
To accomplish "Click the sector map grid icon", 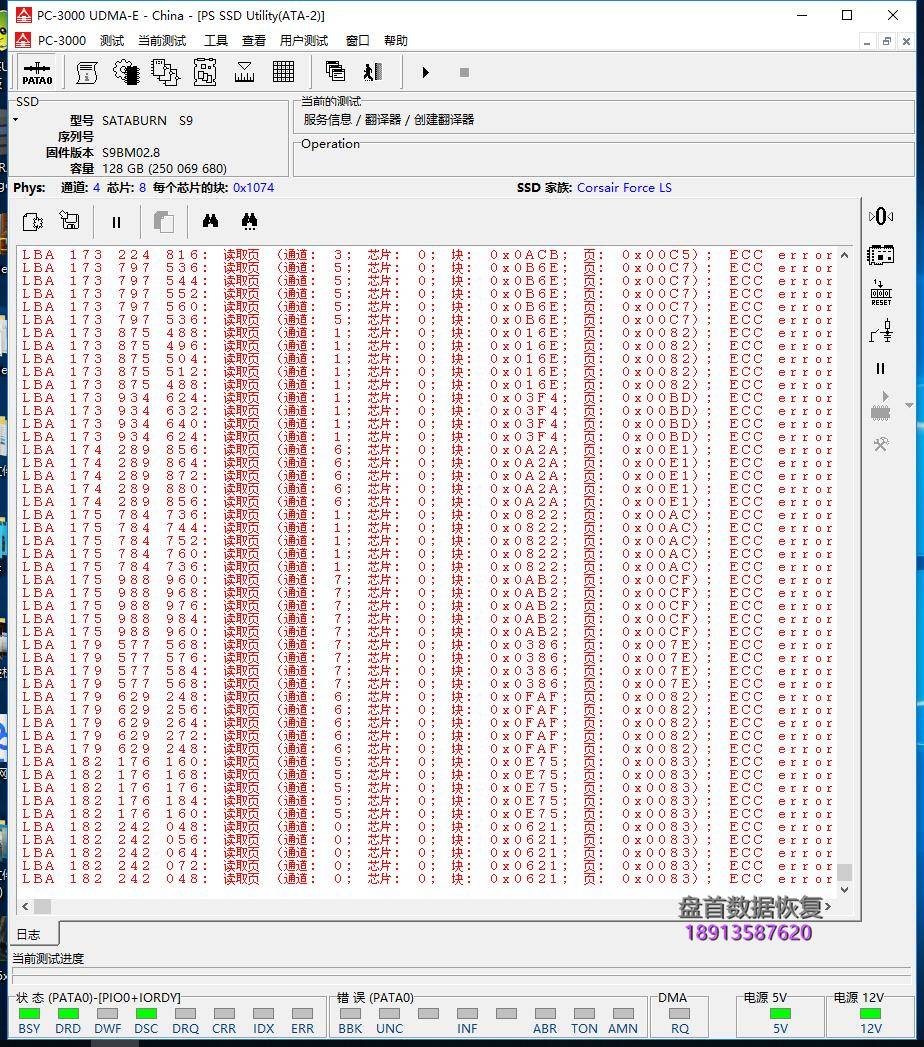I will [x=283, y=72].
